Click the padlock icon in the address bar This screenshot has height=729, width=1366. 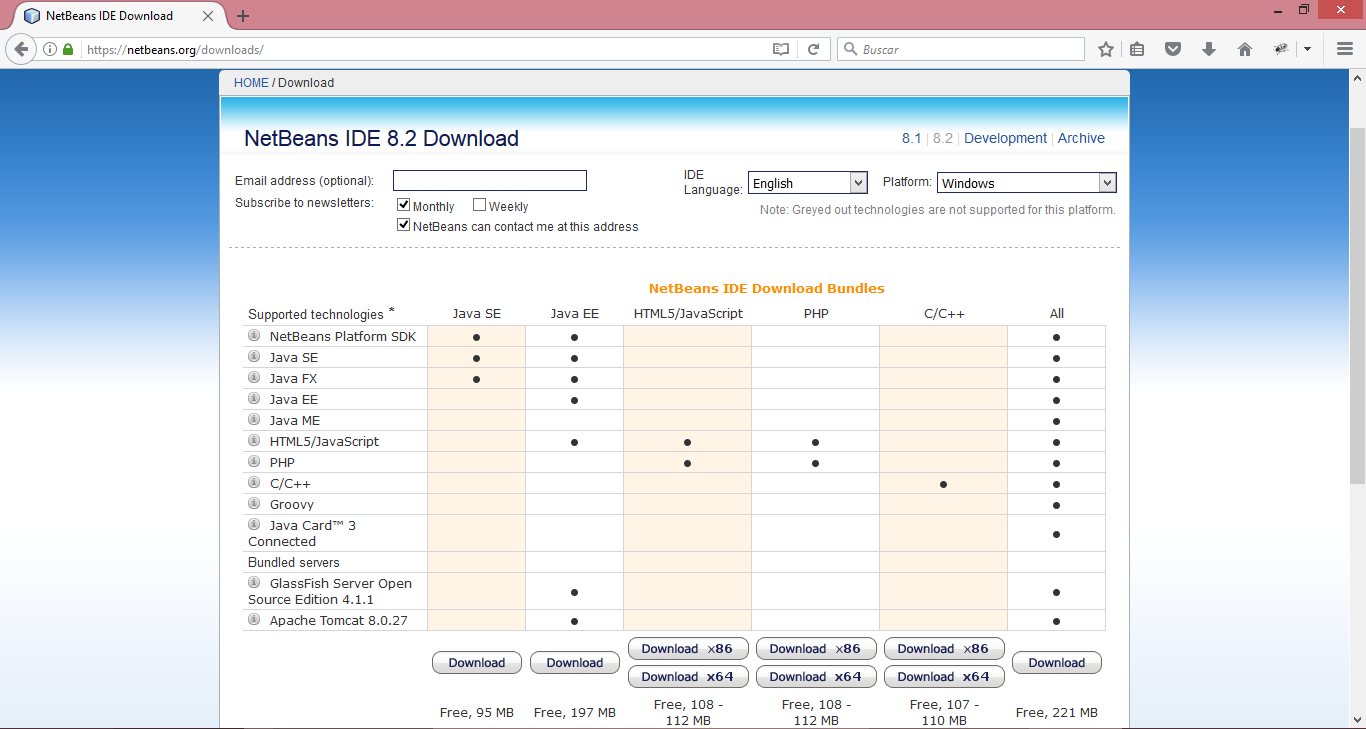point(66,48)
